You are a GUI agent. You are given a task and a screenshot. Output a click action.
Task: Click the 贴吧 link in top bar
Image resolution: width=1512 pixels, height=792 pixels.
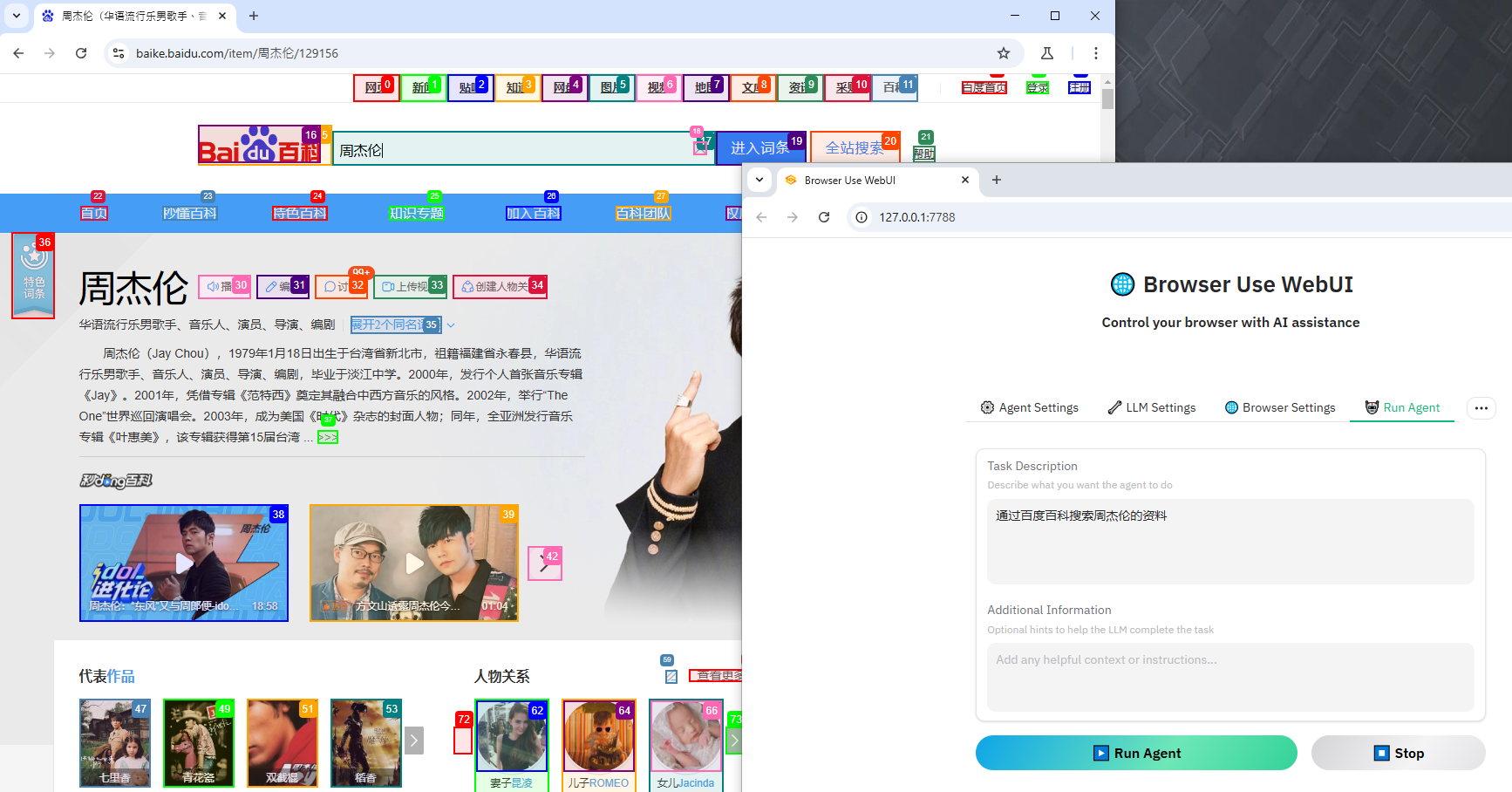point(471,87)
